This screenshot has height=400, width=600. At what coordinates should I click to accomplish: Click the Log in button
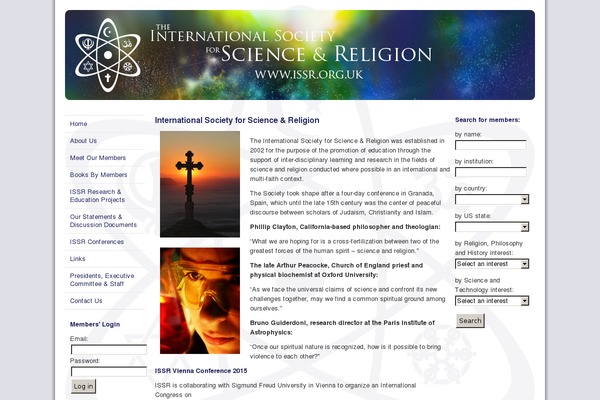pyautogui.click(x=83, y=386)
